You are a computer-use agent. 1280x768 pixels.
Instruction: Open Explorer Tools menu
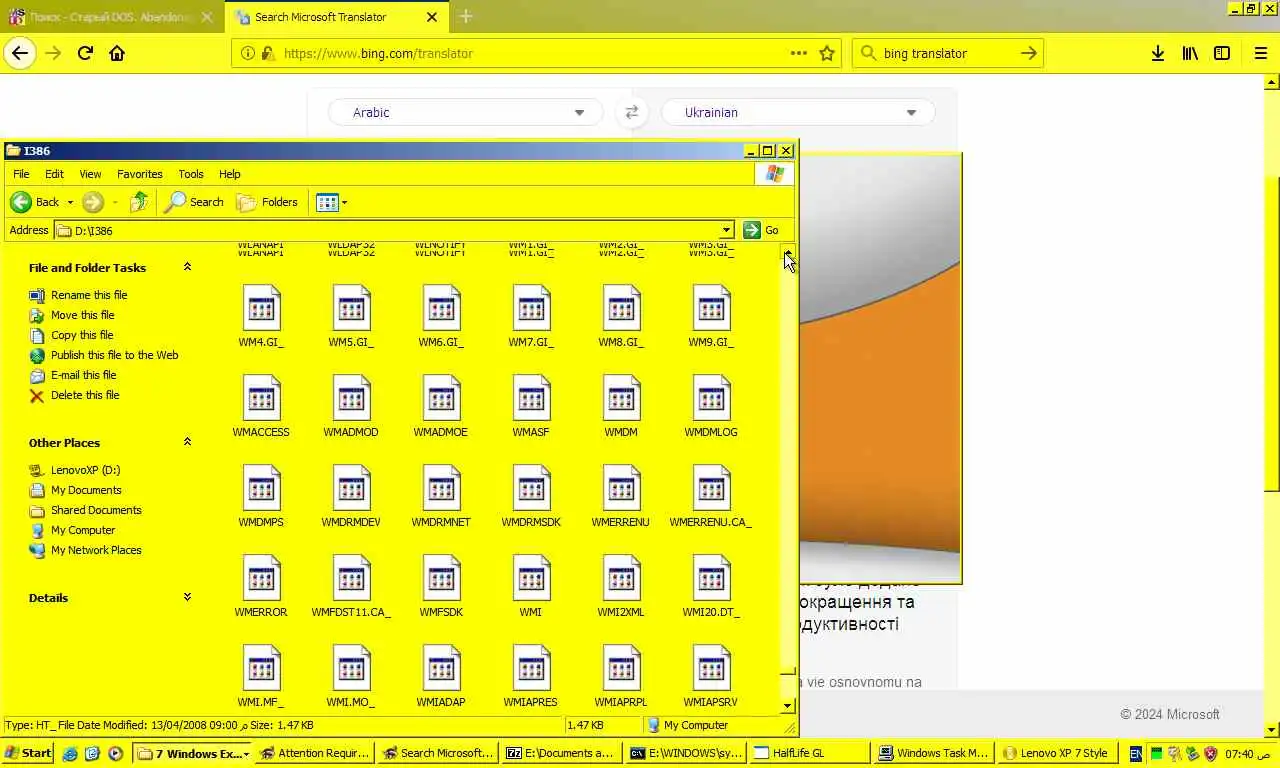(190, 174)
